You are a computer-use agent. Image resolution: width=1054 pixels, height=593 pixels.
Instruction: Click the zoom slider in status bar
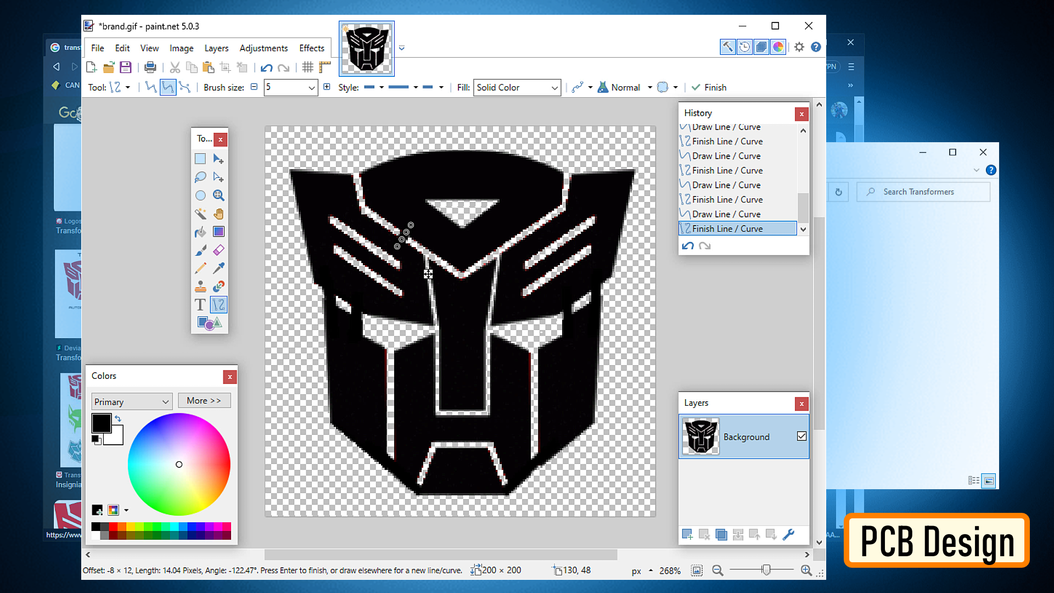(765, 570)
